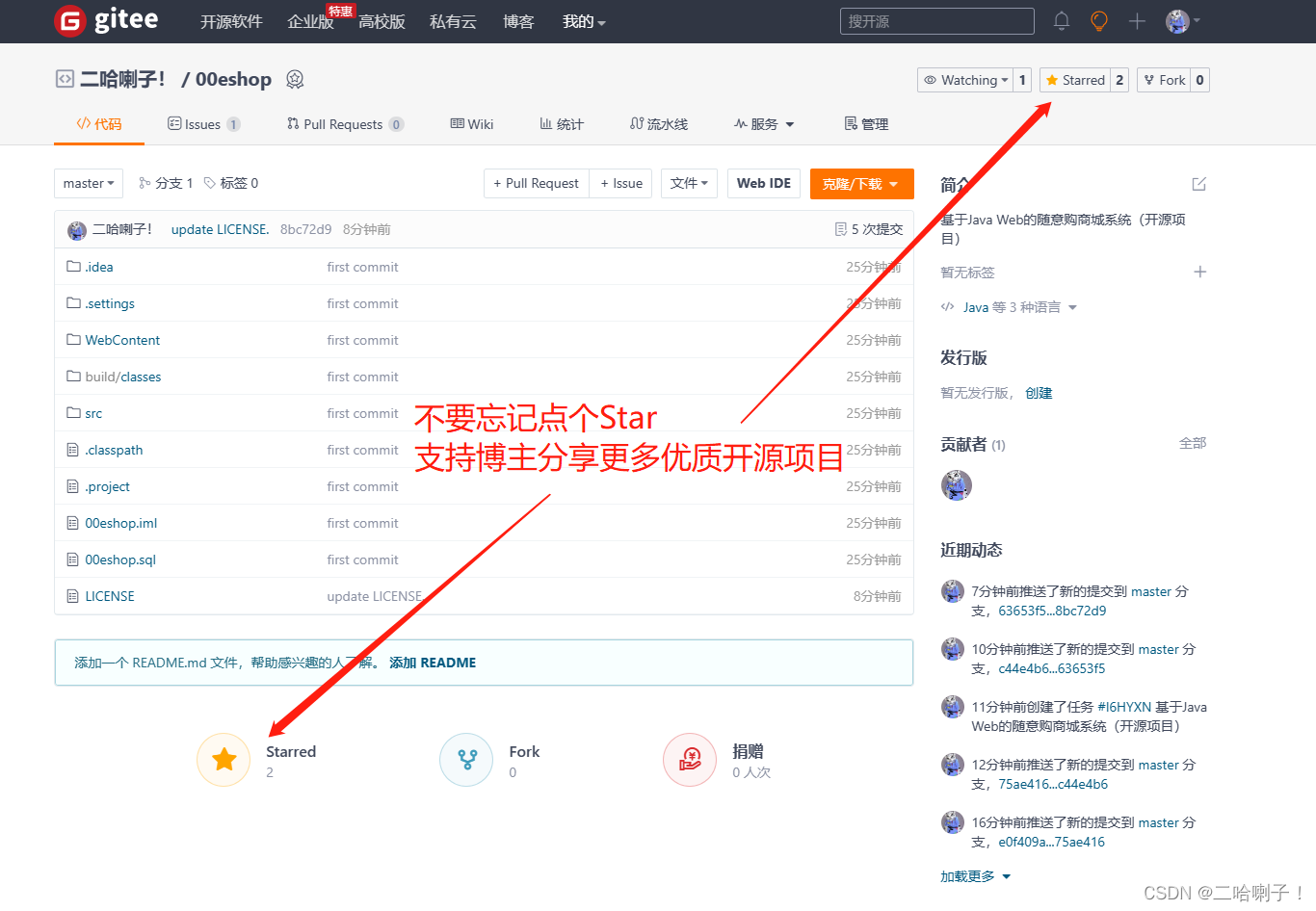
Task: Switch to the 代码 tab
Action: tap(99, 124)
